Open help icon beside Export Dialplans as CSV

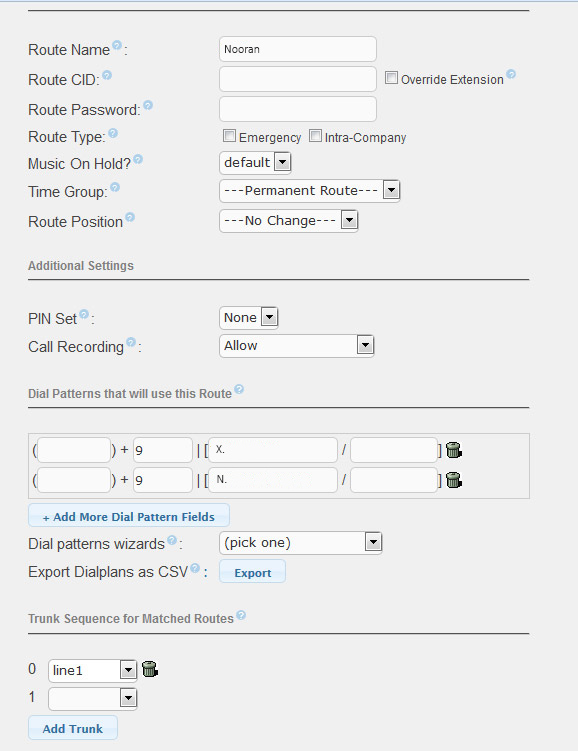(195, 568)
